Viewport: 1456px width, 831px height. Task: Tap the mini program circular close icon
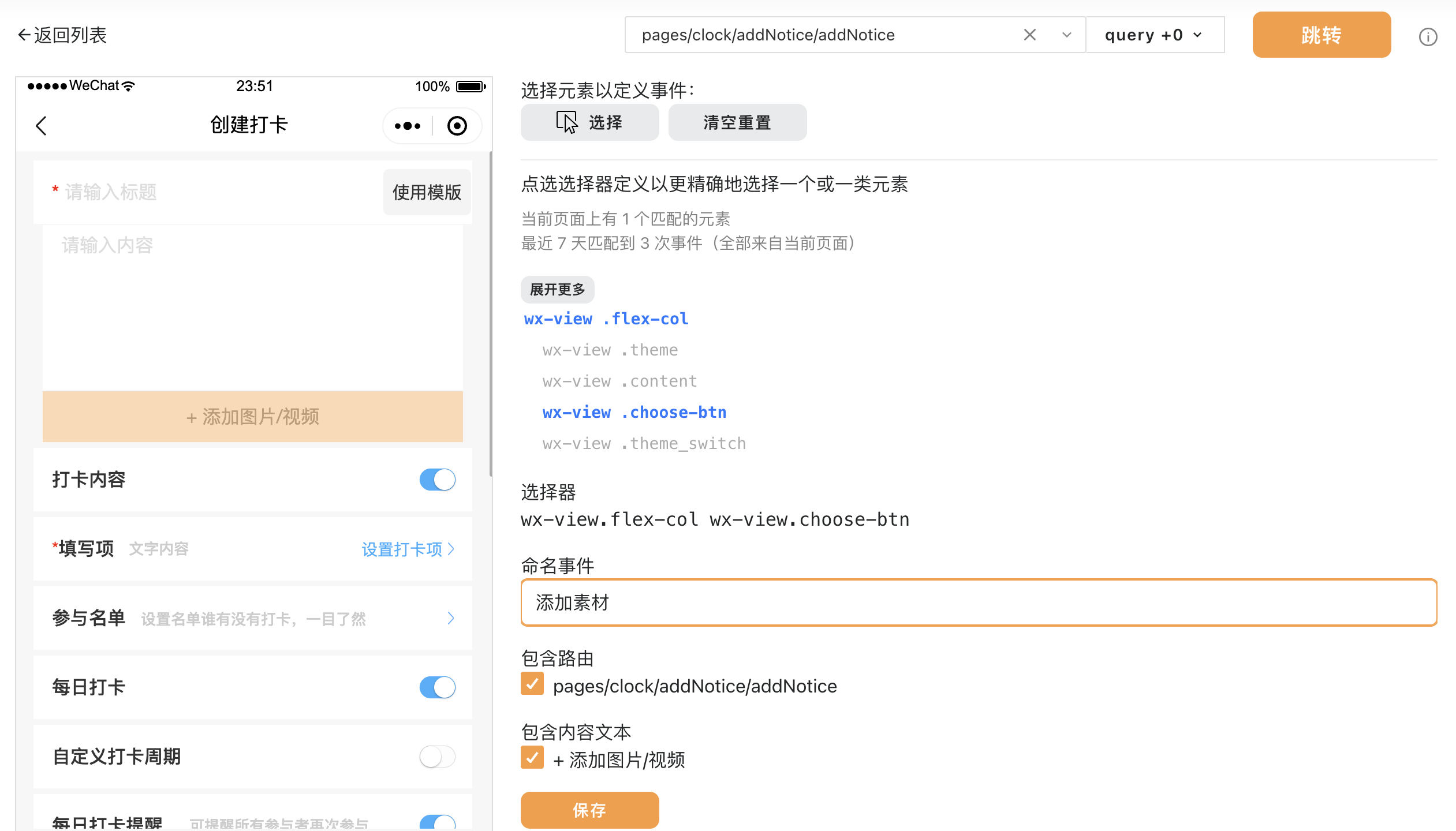coord(457,126)
